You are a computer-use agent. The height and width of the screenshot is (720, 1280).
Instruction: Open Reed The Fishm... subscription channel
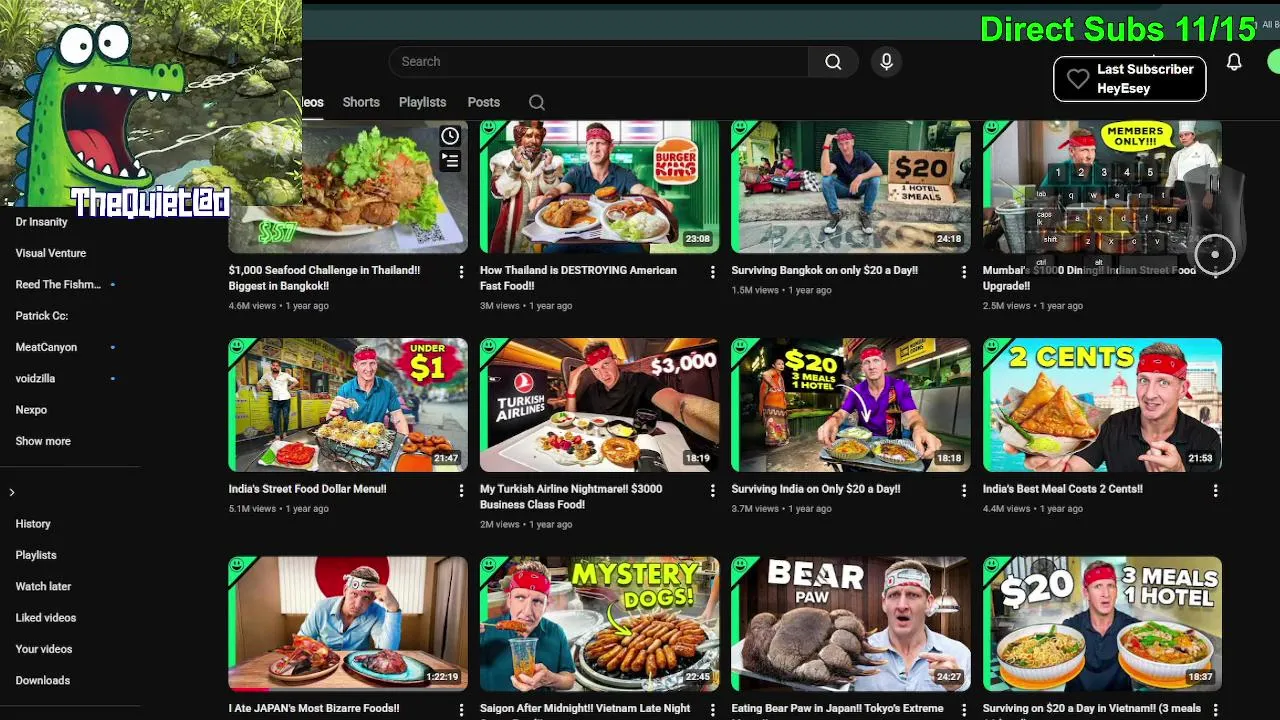tap(58, 284)
